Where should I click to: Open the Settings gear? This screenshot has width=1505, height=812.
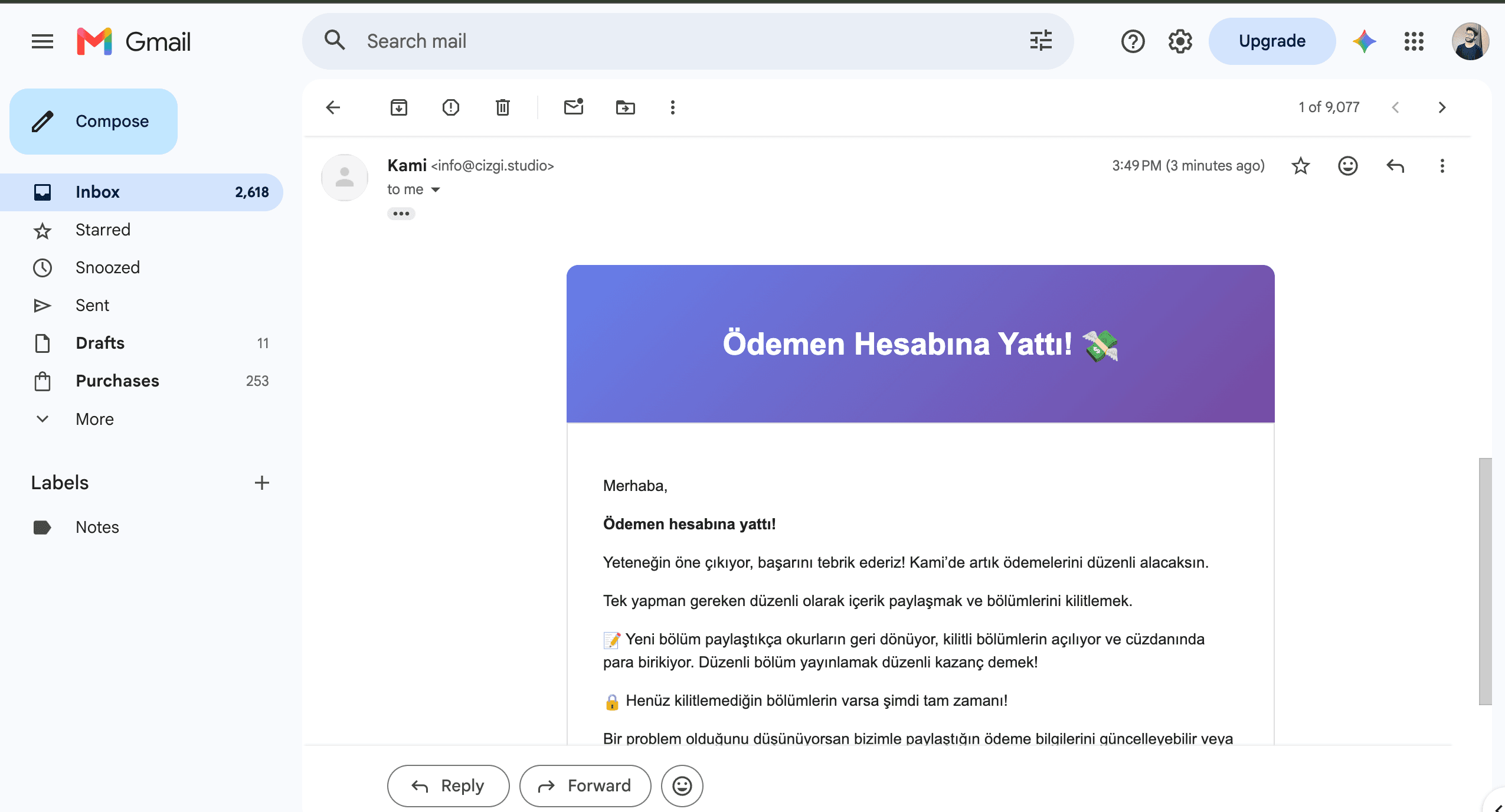1180,41
